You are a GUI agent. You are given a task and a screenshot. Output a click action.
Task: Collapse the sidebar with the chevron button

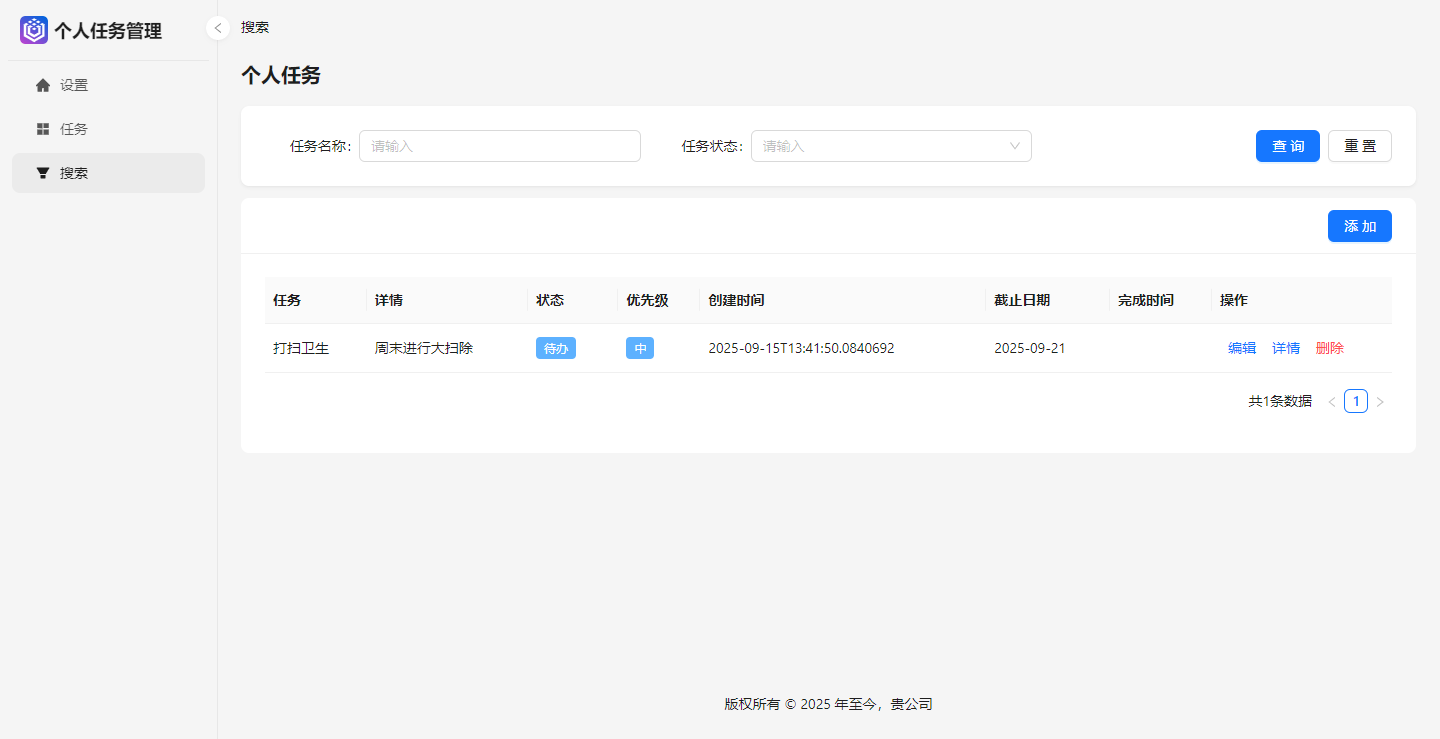point(217,28)
